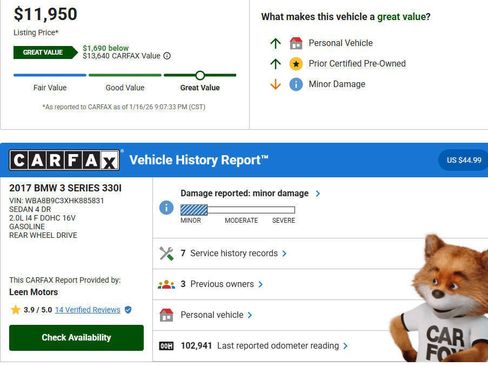The image size is (488, 366).
Task: Click the GREAT VALUE green badge
Action: (x=45, y=52)
